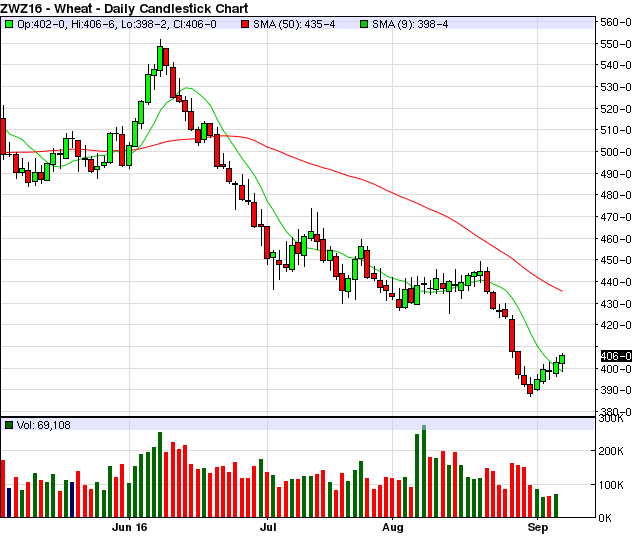This screenshot has width=640, height=536.
Task: Click the 520-0 price axis label
Action: click(x=616, y=109)
